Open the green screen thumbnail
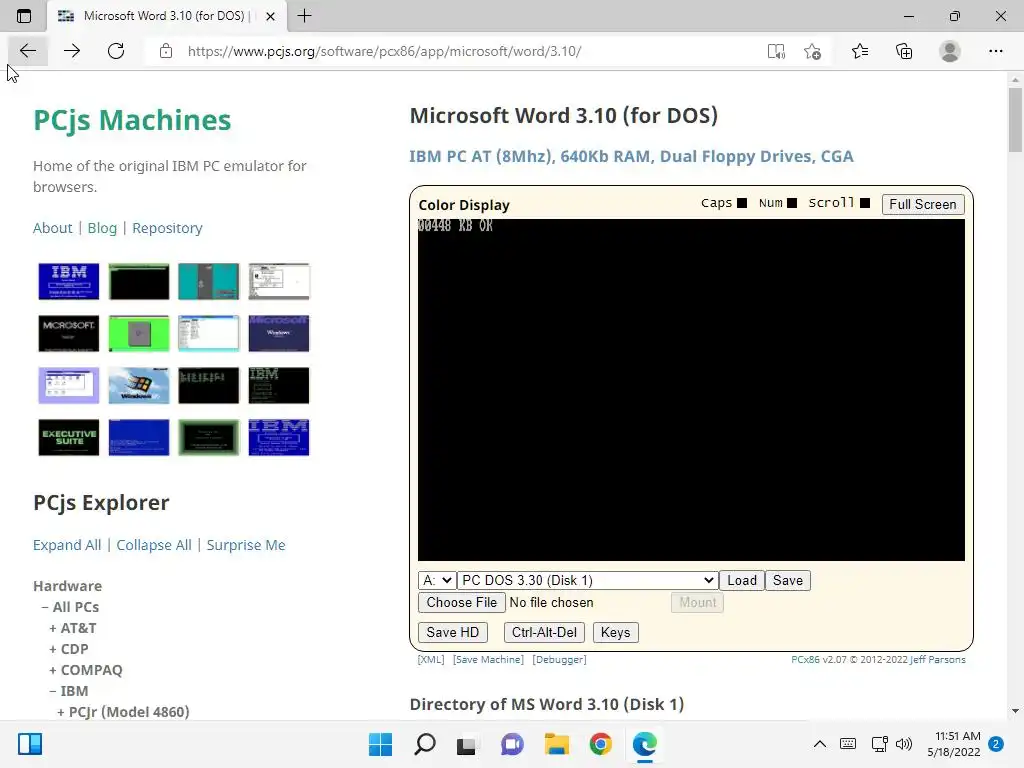The height and width of the screenshot is (768, 1024). 138,333
